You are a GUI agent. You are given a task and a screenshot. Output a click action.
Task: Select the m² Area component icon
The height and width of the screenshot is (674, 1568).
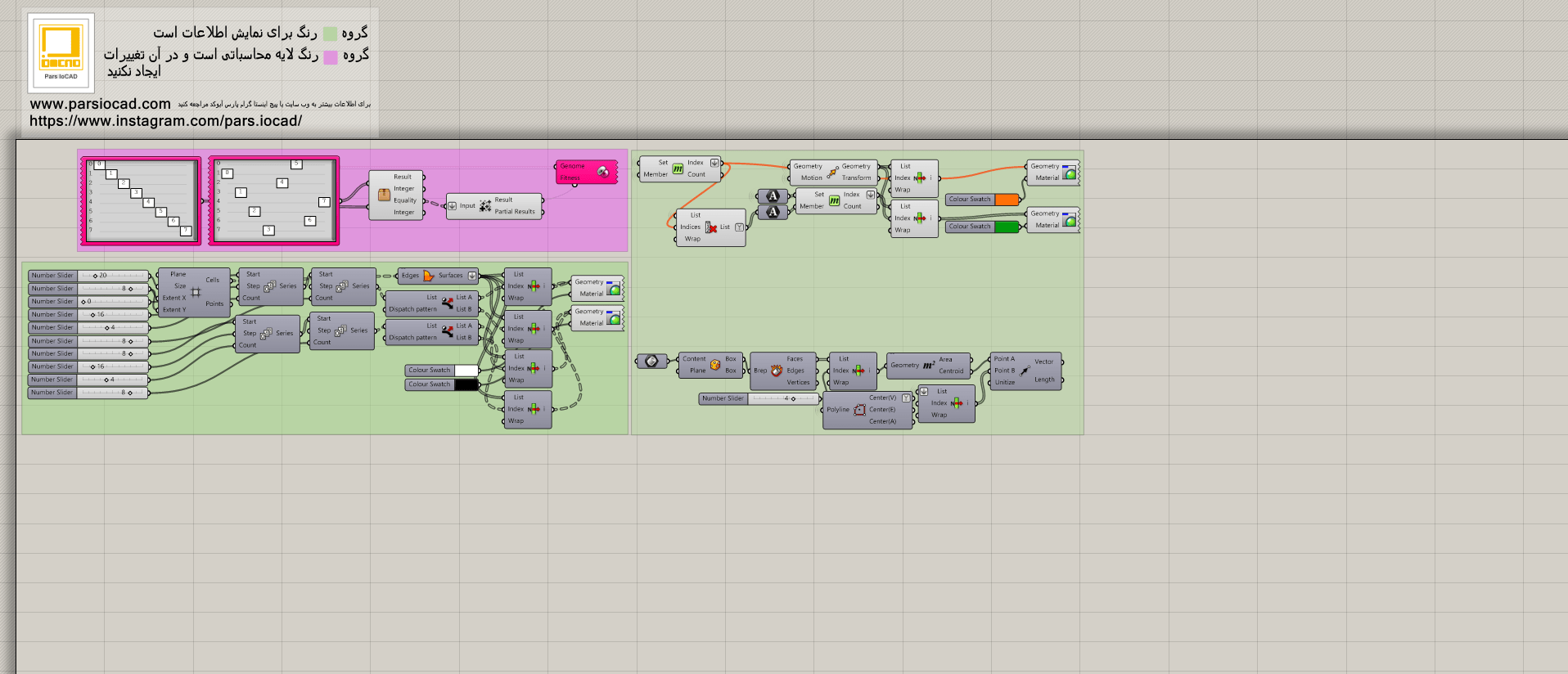point(929,366)
